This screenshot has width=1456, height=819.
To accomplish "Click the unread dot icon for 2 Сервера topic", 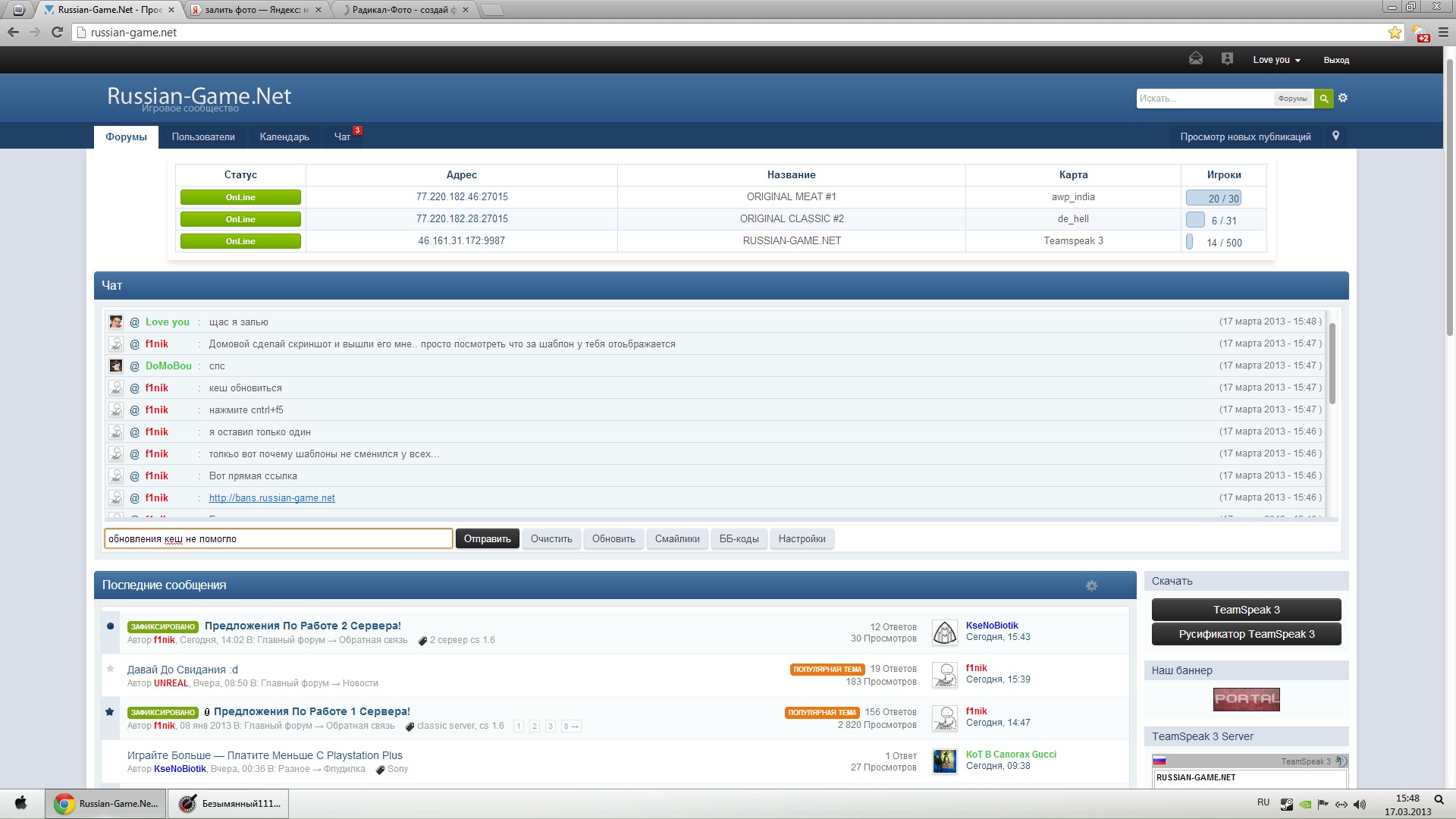I will point(110,626).
